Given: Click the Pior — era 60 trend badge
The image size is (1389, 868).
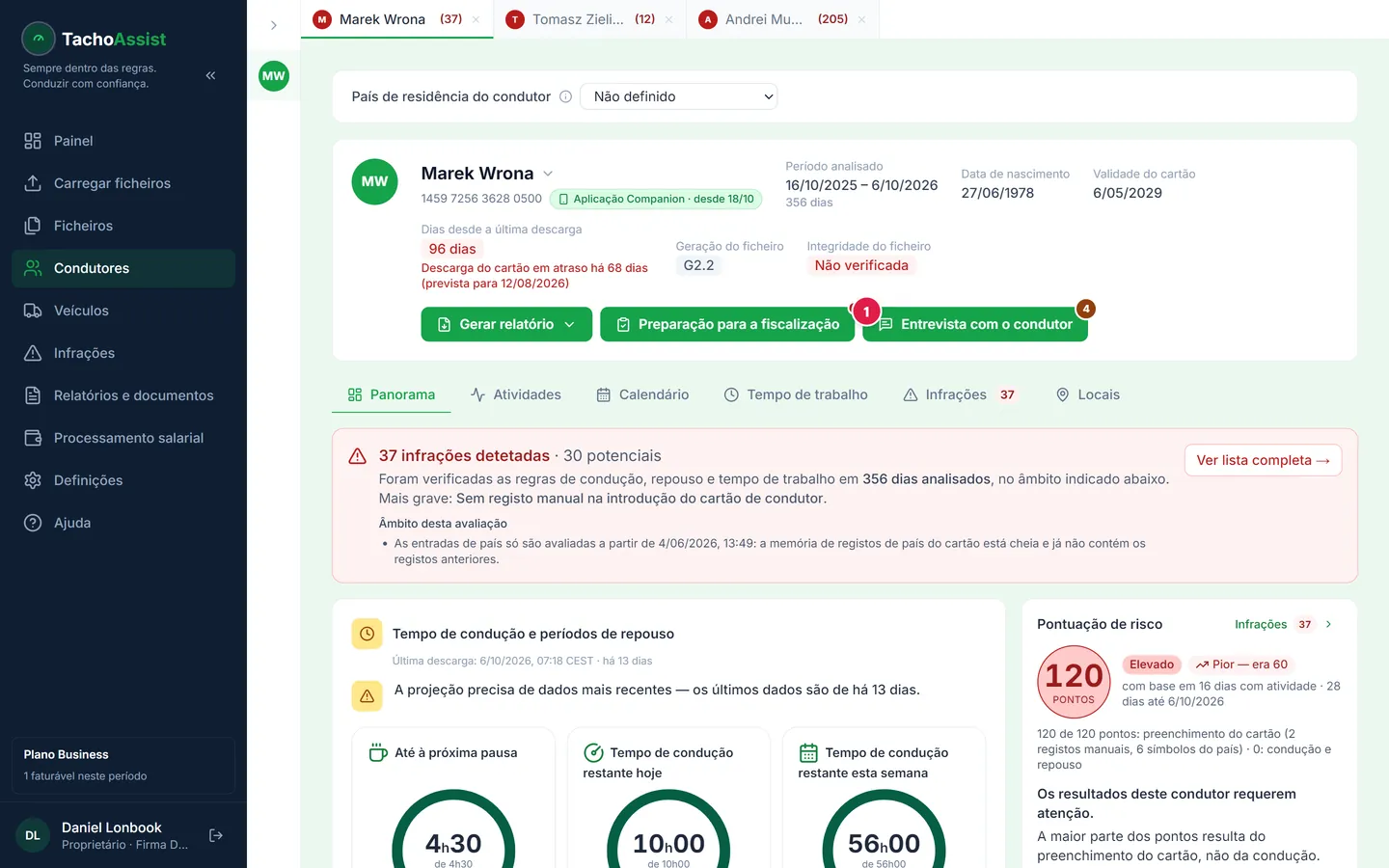Looking at the screenshot, I should pos(1241,665).
